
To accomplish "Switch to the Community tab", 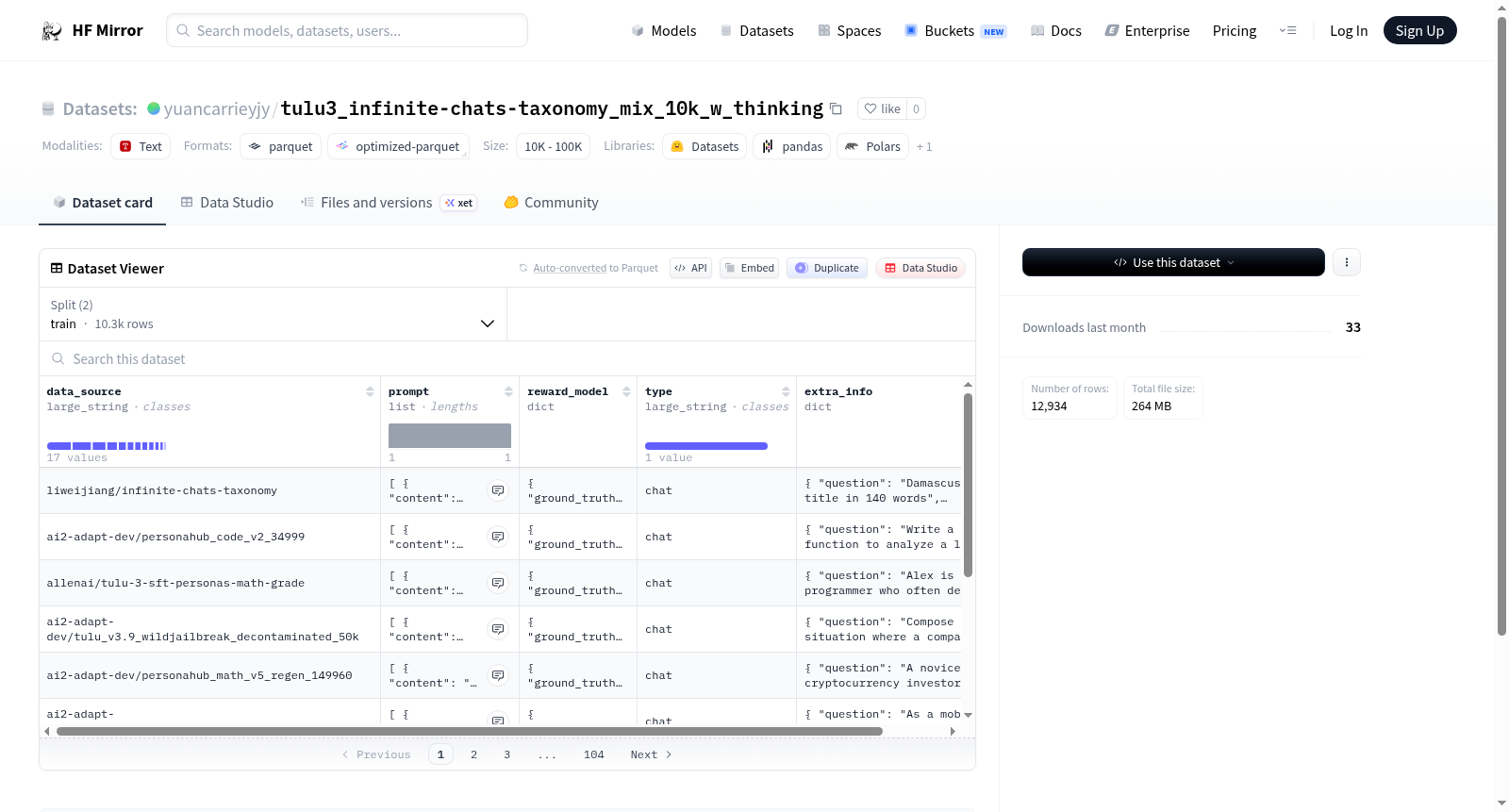I will (552, 202).
